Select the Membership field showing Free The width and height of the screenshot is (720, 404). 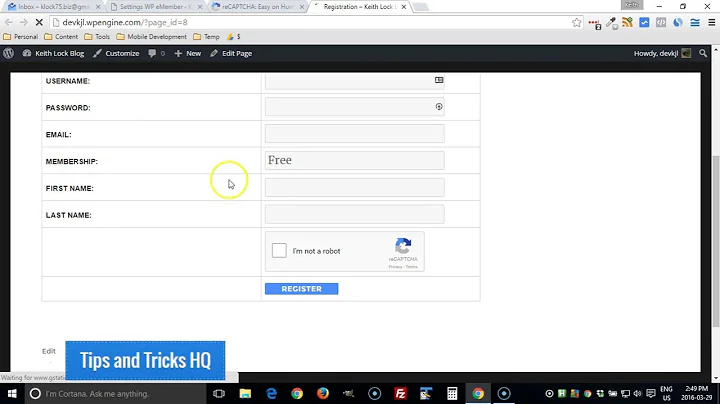354,160
